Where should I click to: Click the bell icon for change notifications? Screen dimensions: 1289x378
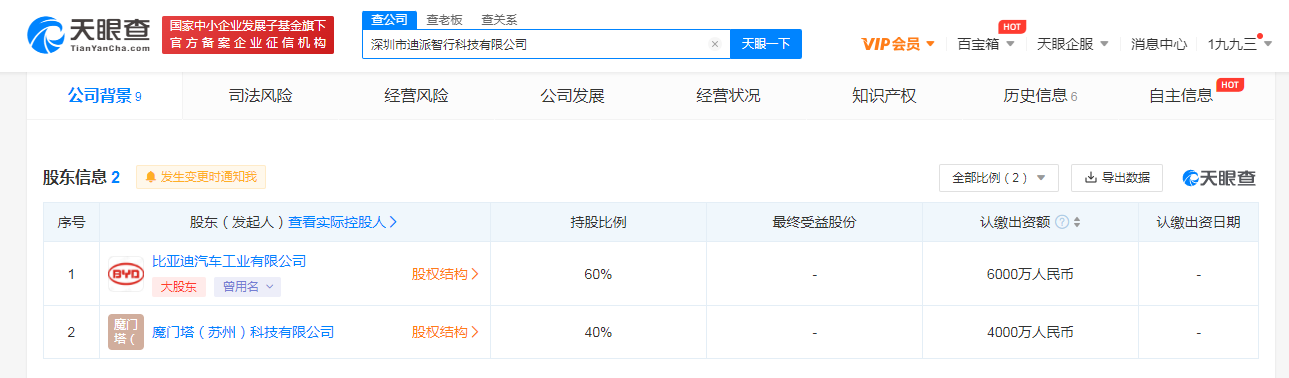click(x=151, y=177)
